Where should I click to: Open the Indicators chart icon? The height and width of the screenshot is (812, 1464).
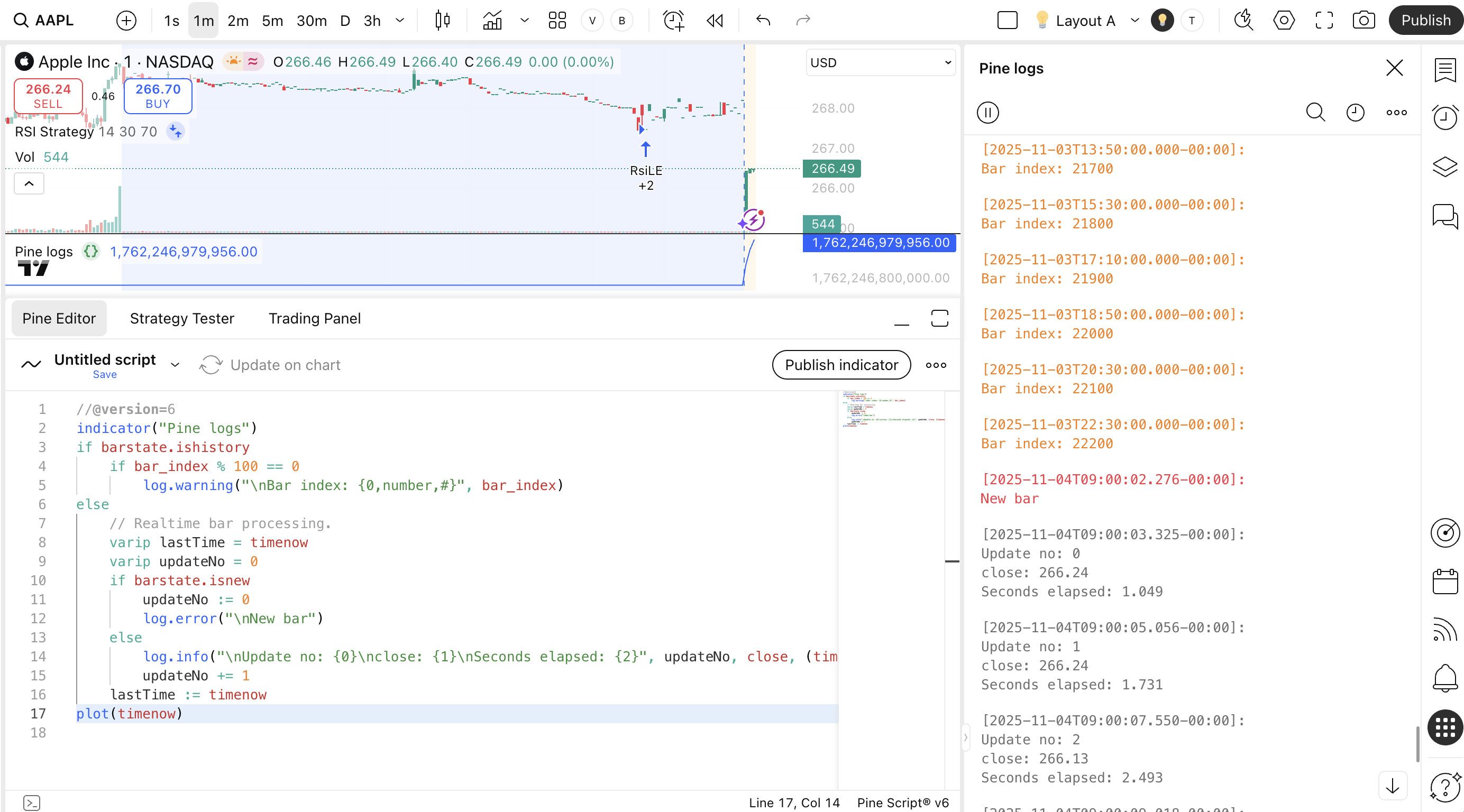(492, 21)
